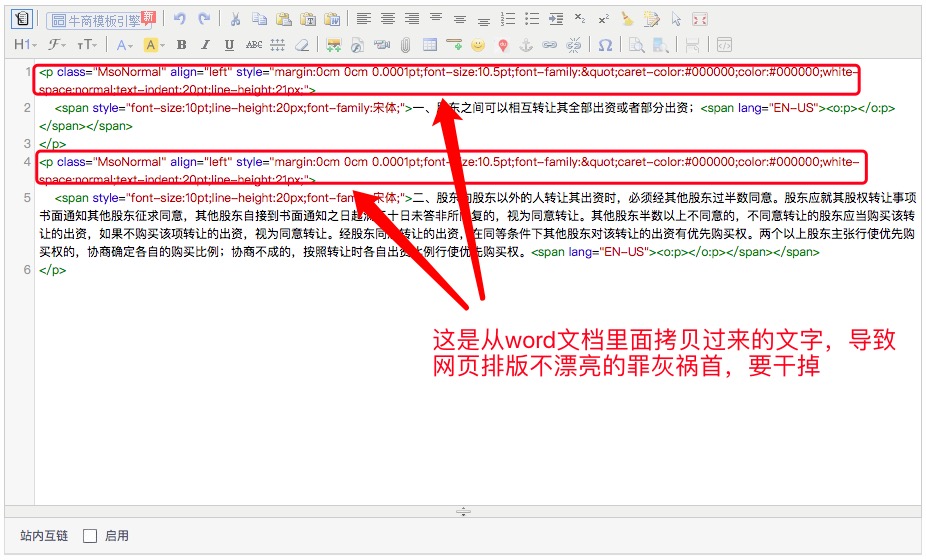Viewport: 926px width, 560px height.
Task: Increase paragraph indent
Action: 556,19
